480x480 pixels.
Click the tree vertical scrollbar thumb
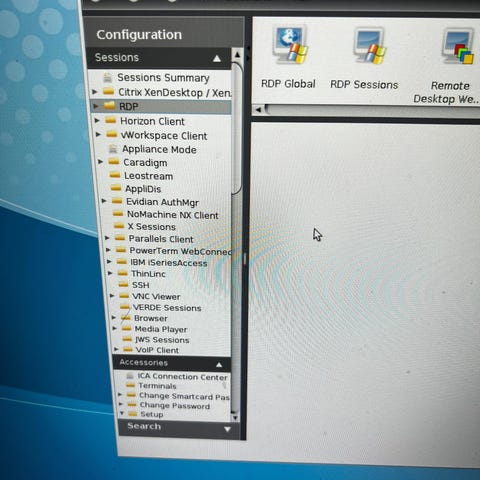(238, 128)
